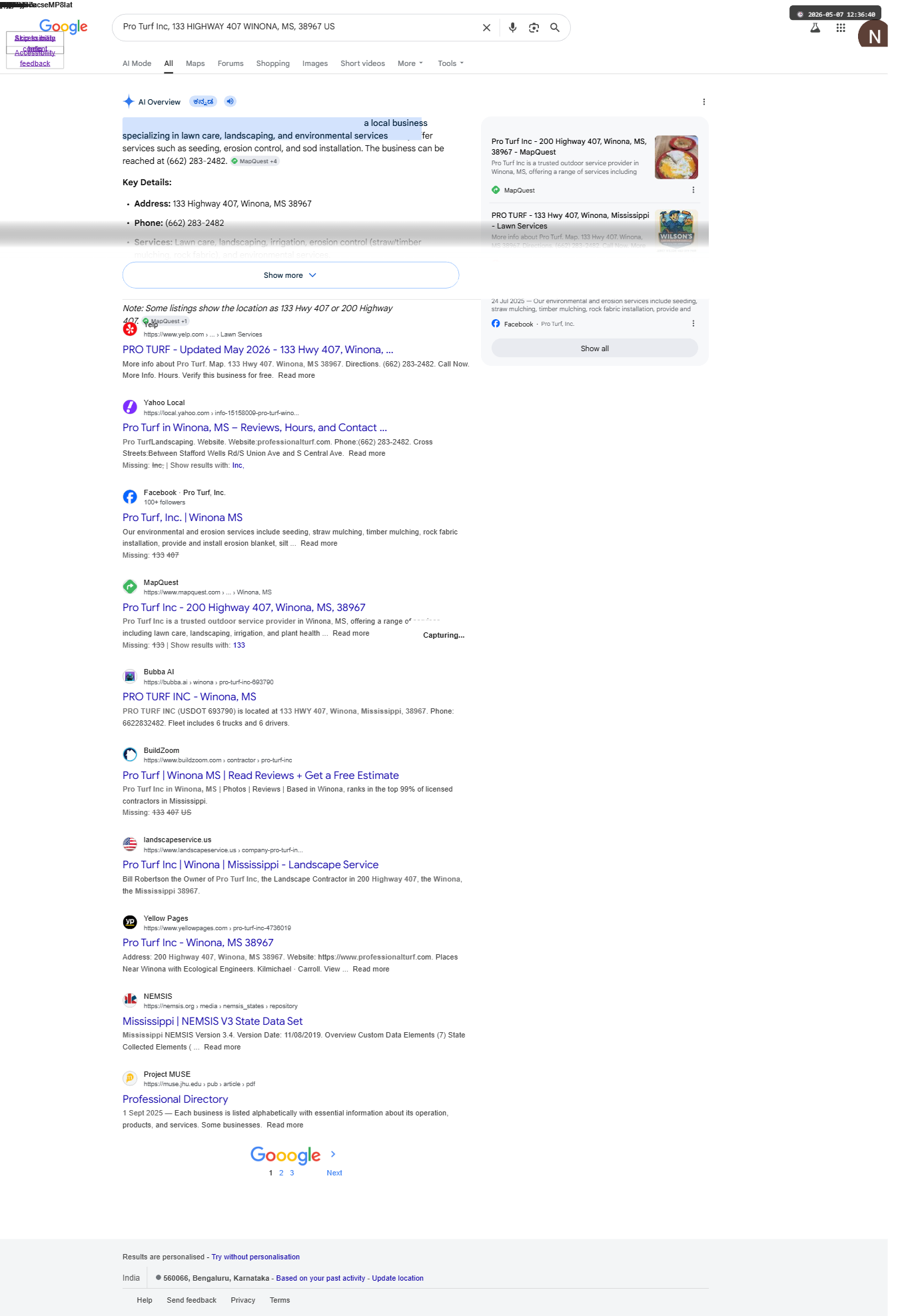This screenshot has height=1316, width=898.
Task: Open Professional Directory result
Action: pyautogui.click(x=175, y=1099)
